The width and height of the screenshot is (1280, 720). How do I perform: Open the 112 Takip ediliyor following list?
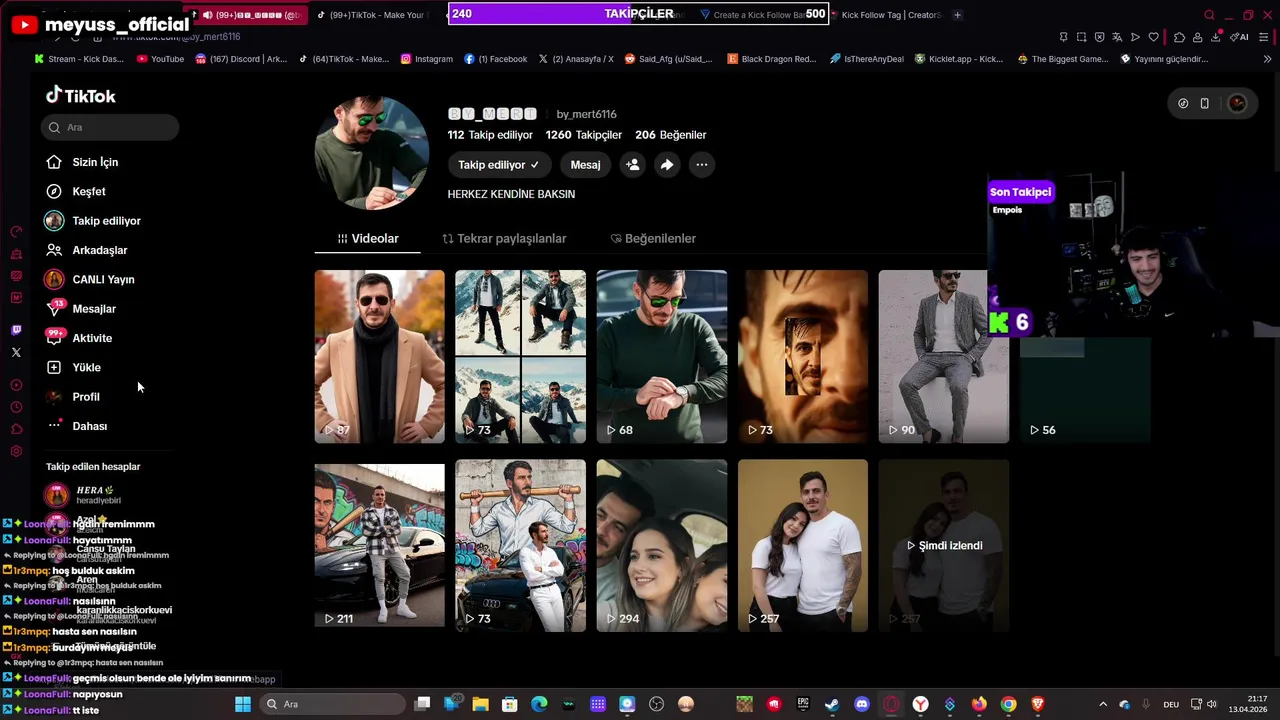point(490,135)
